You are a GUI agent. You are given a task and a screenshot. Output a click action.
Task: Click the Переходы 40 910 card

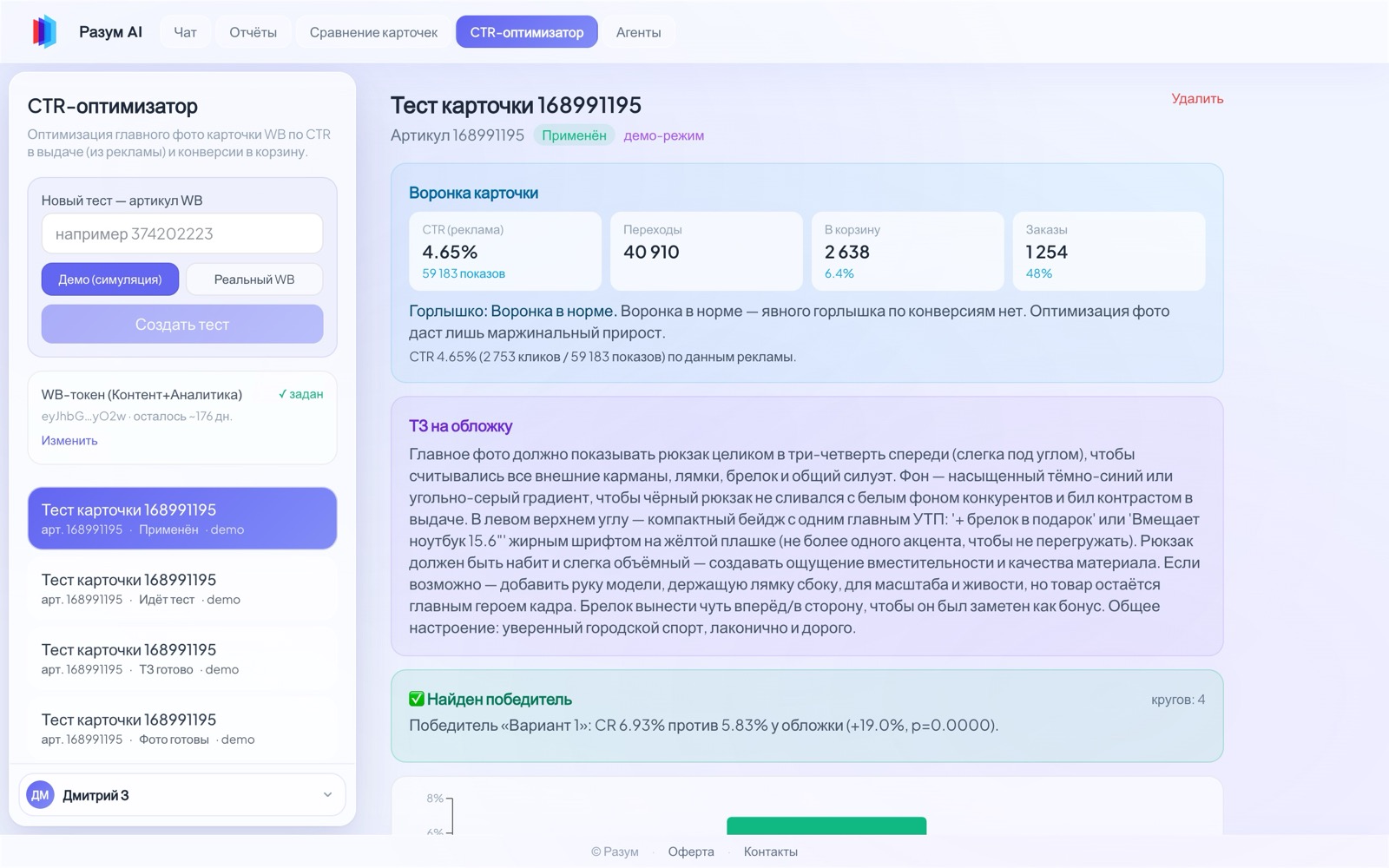point(707,251)
